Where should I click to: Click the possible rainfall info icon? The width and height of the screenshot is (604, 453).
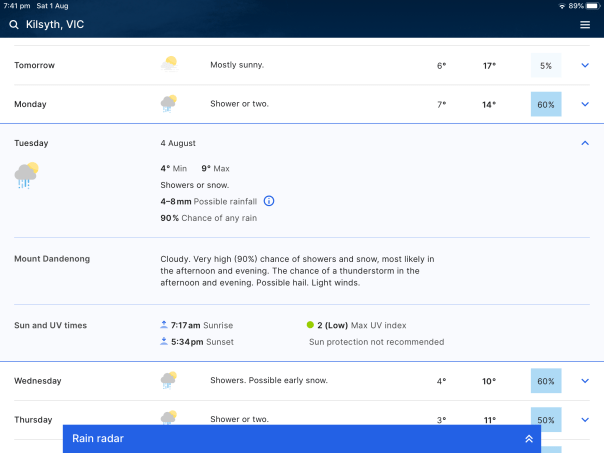269,201
